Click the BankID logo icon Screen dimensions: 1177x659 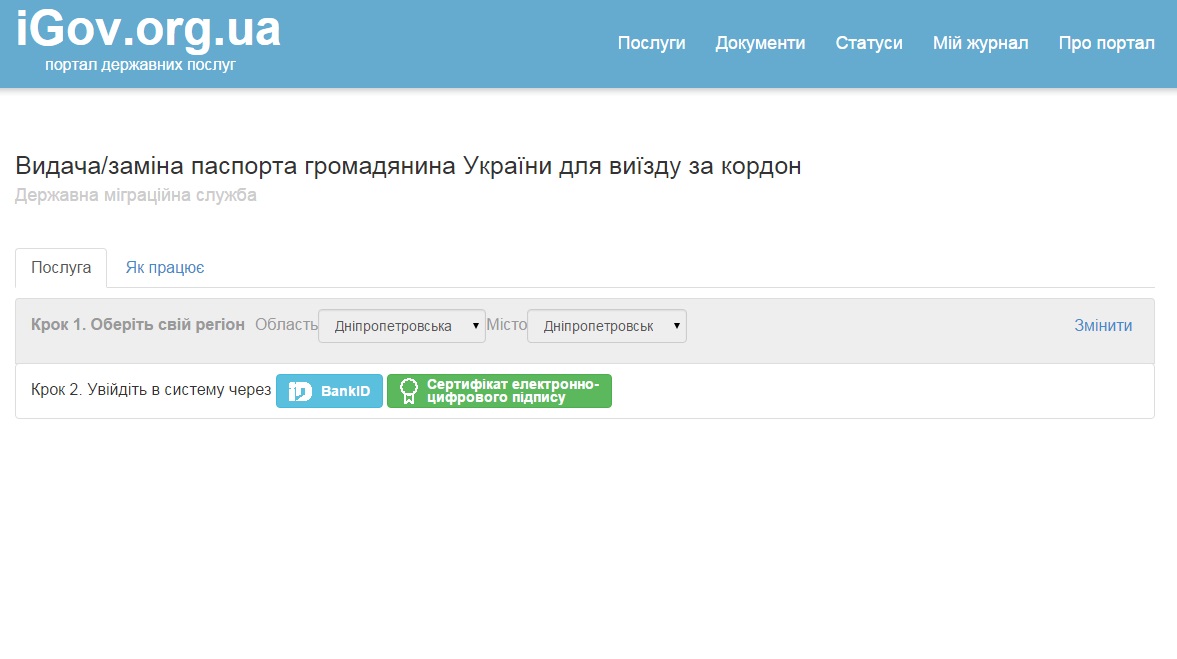click(300, 392)
